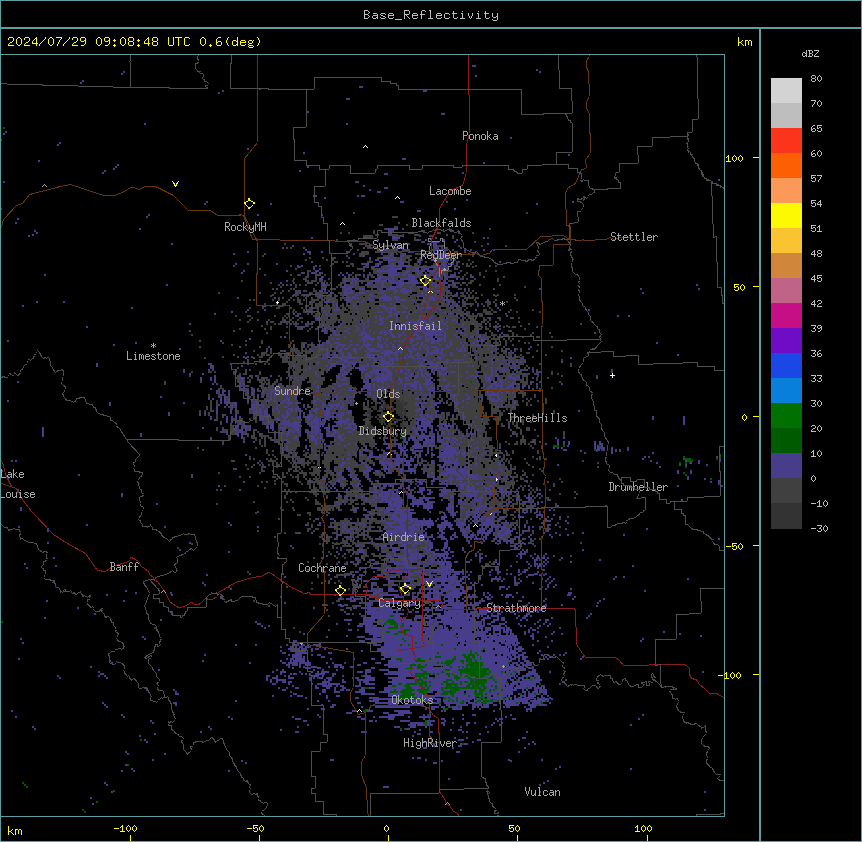Click the Olds city label

[388, 394]
